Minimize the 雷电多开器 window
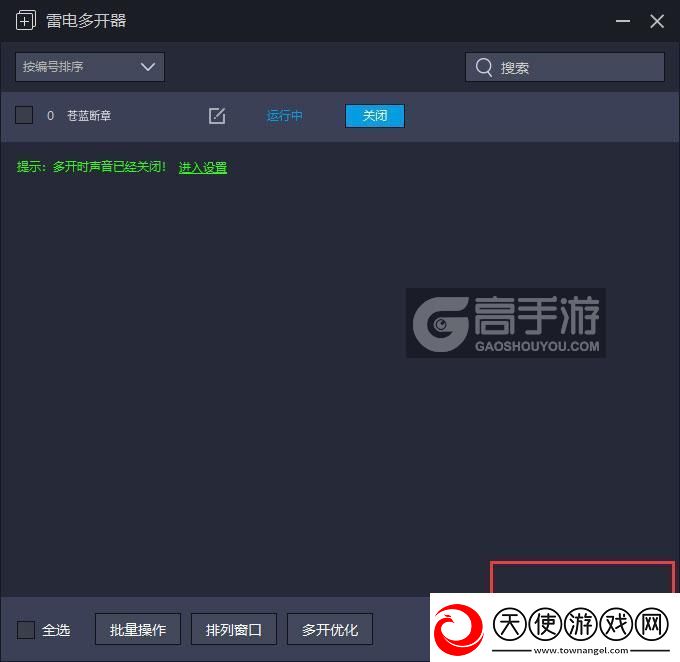 click(623, 21)
